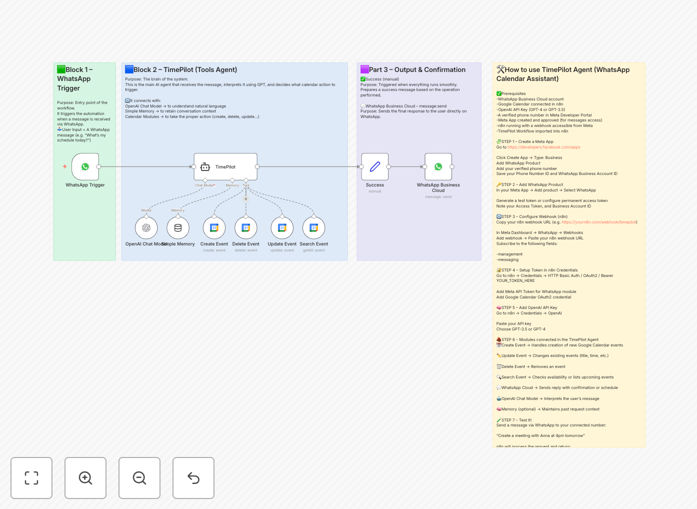Select the WhatsApp Business Cloud node
This screenshot has width=697, height=509.
pos(438,167)
